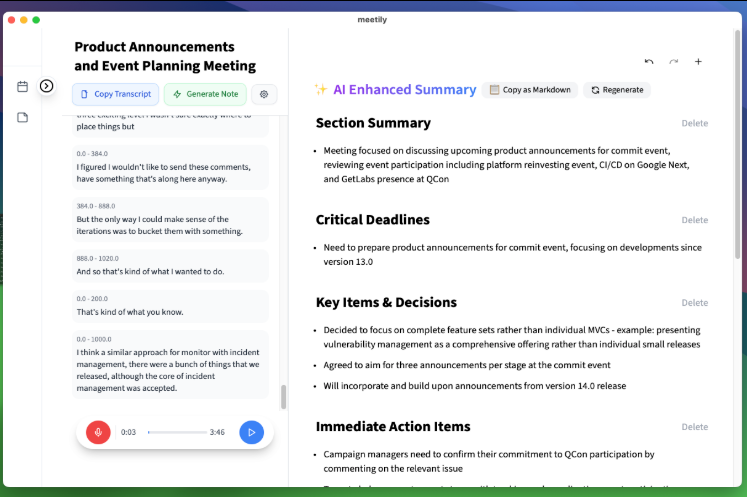
Task: Click the transcript panel scrollbar
Action: pos(283,397)
